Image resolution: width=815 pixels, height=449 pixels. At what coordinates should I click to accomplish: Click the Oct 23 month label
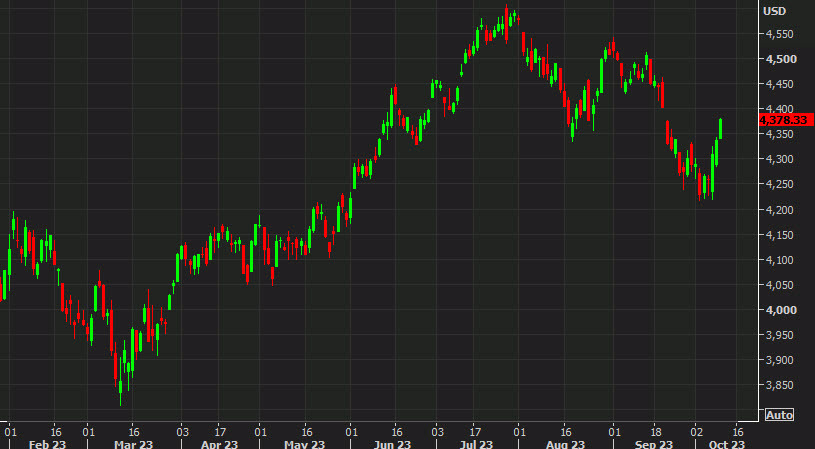[727, 444]
